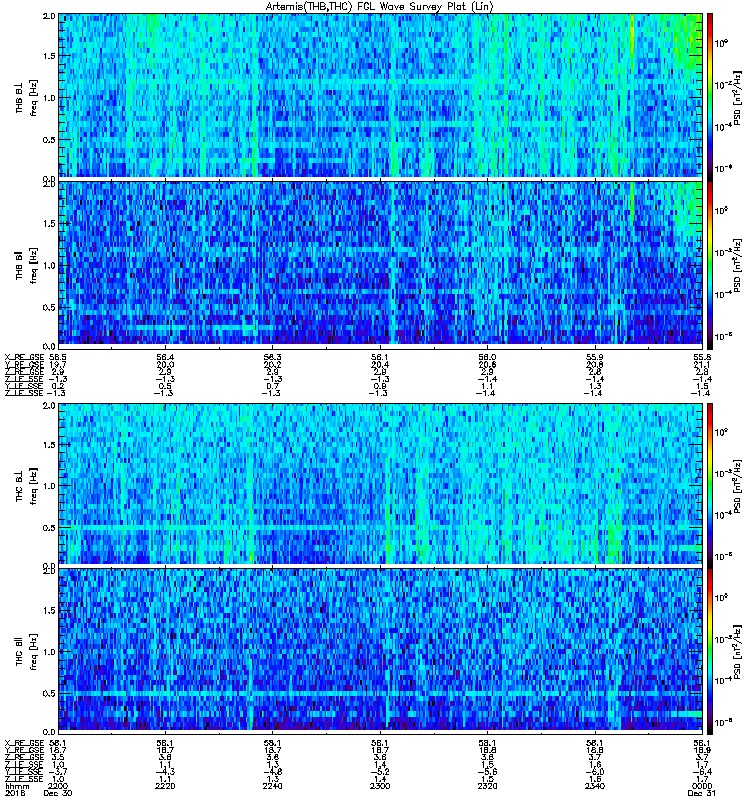Click the THB Y_RE_GSE value '20.0'
Screen dimensions: 750x800
click(165, 365)
